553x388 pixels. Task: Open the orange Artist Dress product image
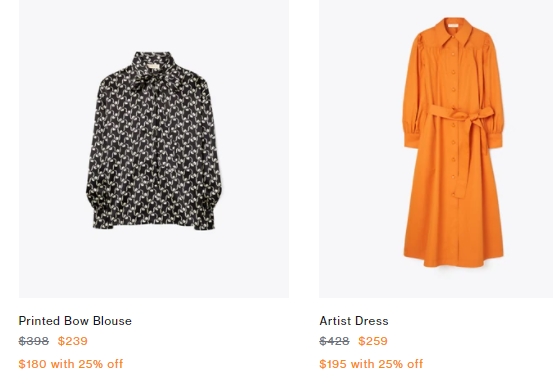point(436,148)
